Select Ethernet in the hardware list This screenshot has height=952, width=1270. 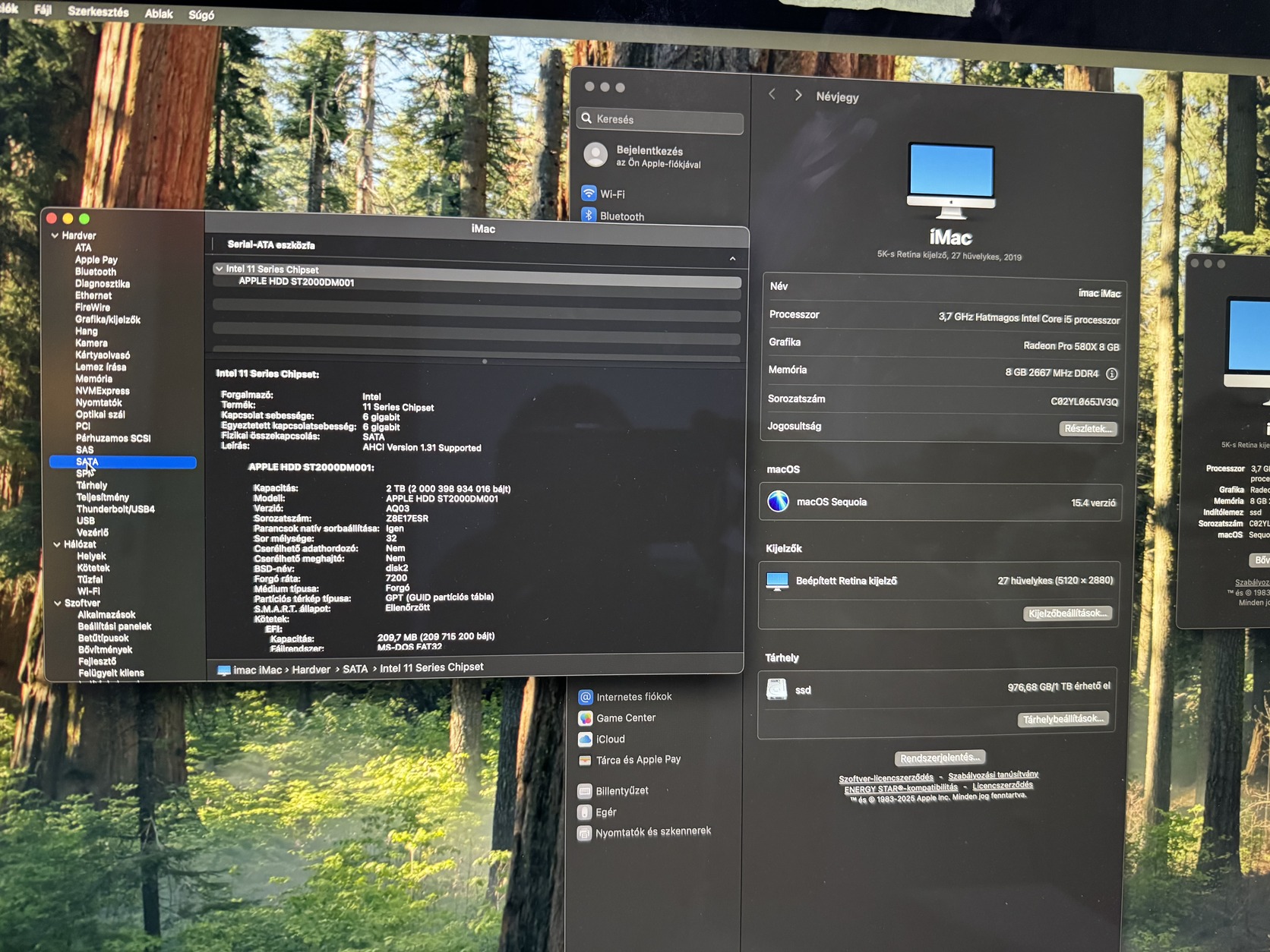[x=93, y=296]
